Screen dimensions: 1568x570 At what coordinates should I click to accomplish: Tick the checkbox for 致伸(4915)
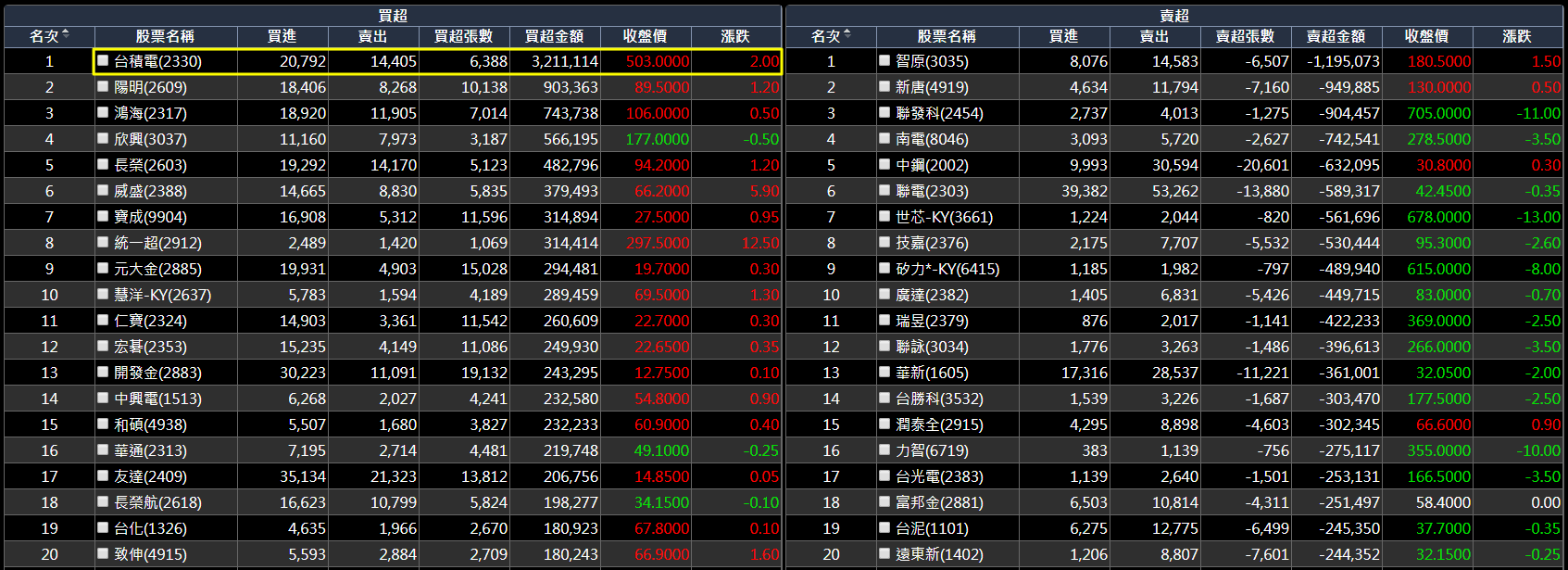coord(103,553)
